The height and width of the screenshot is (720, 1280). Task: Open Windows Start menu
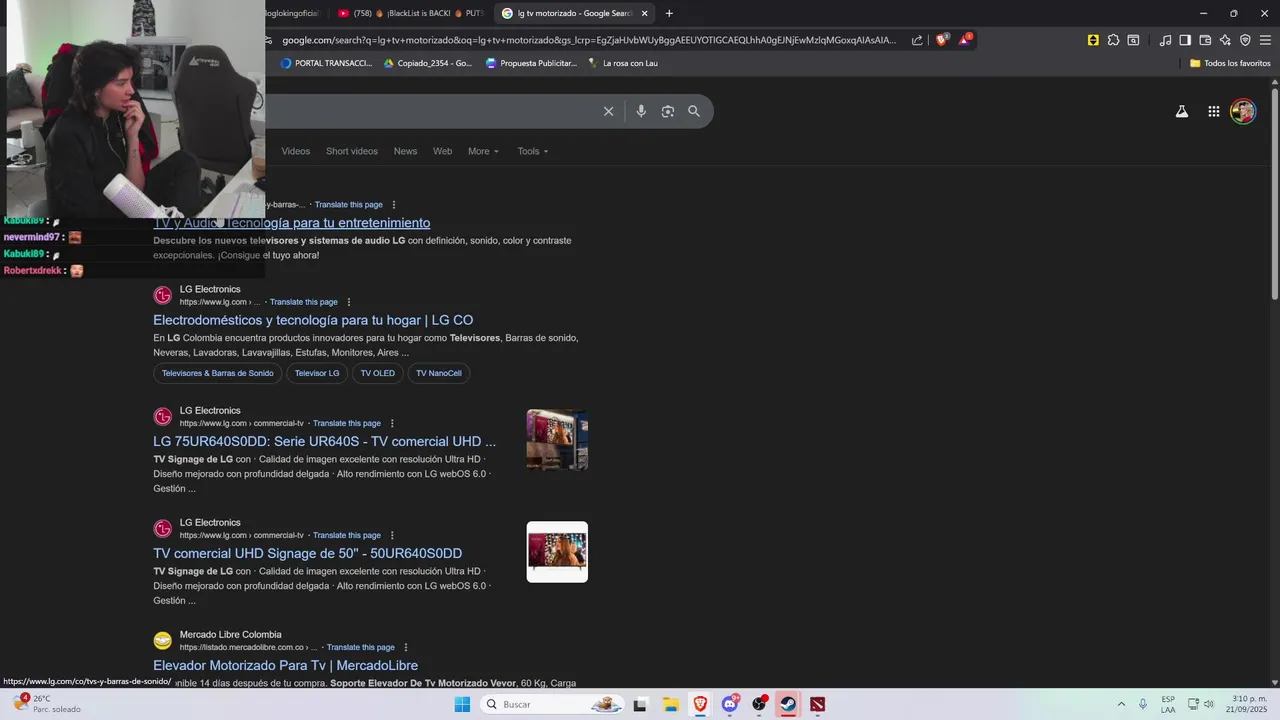coord(462,704)
